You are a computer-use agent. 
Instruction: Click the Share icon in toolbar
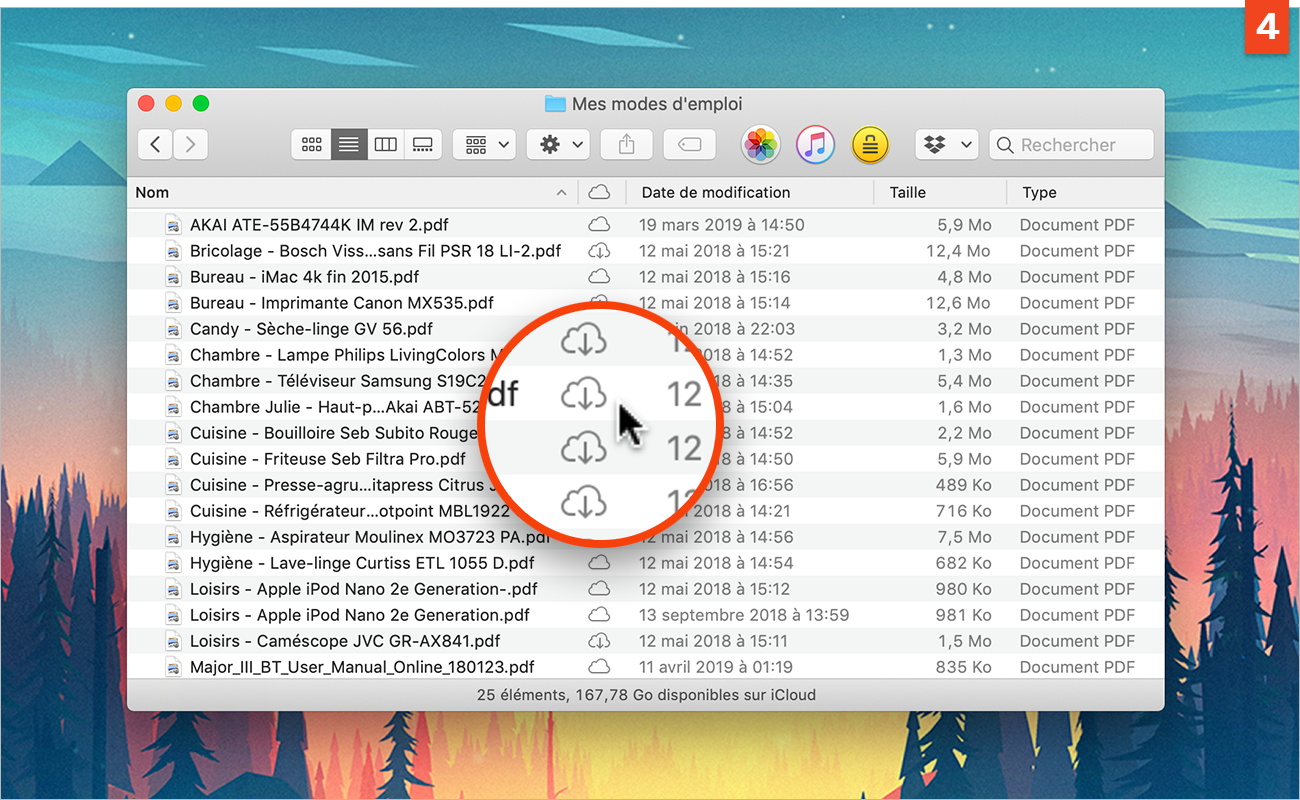point(626,145)
